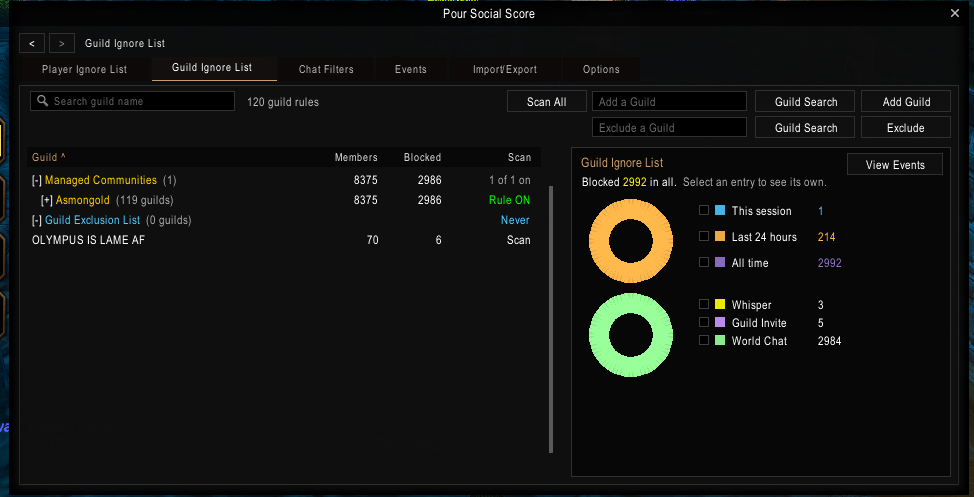
Task: Click the blue This session color swatch
Action: tap(720, 211)
